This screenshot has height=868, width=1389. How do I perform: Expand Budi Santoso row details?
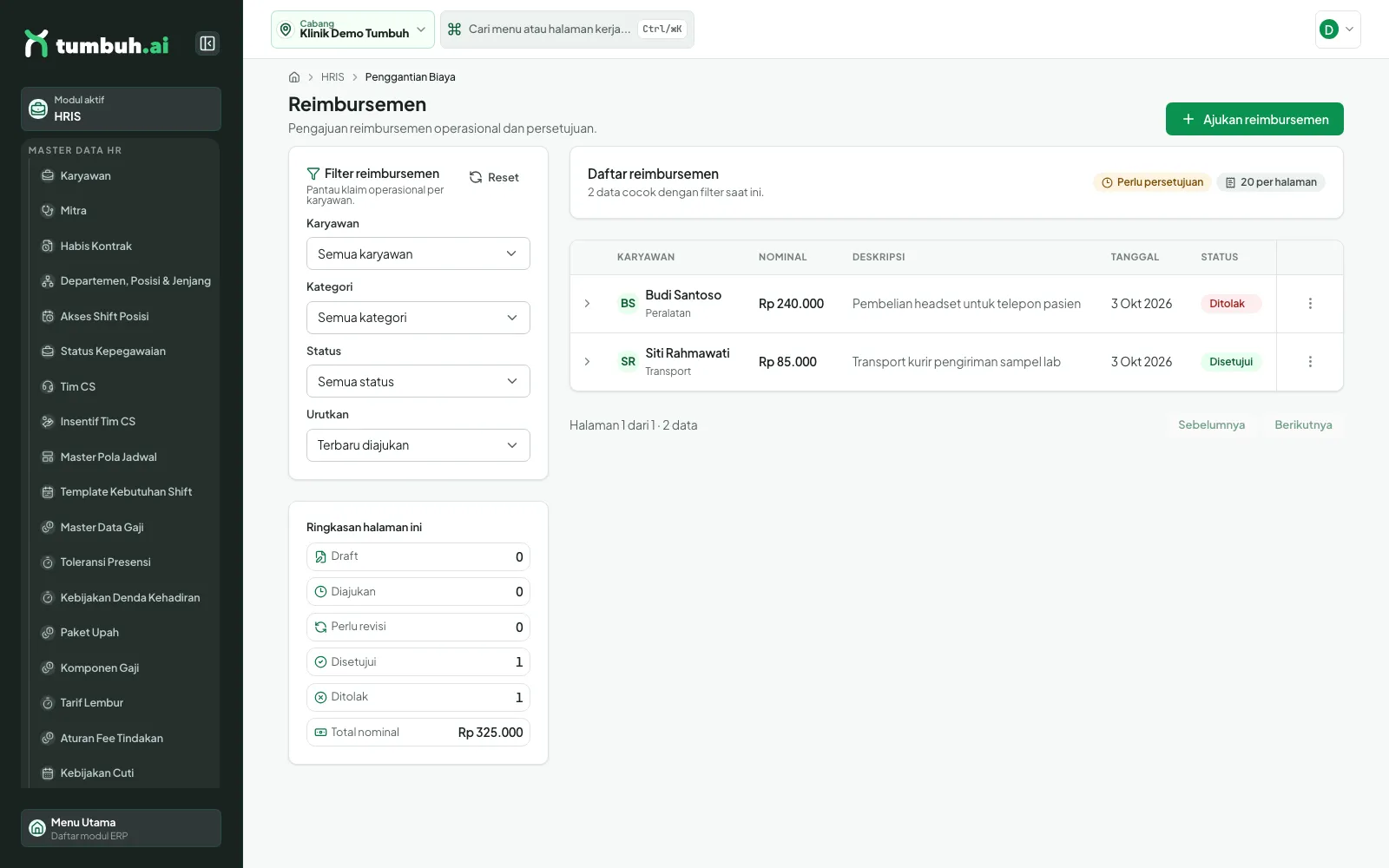(587, 304)
